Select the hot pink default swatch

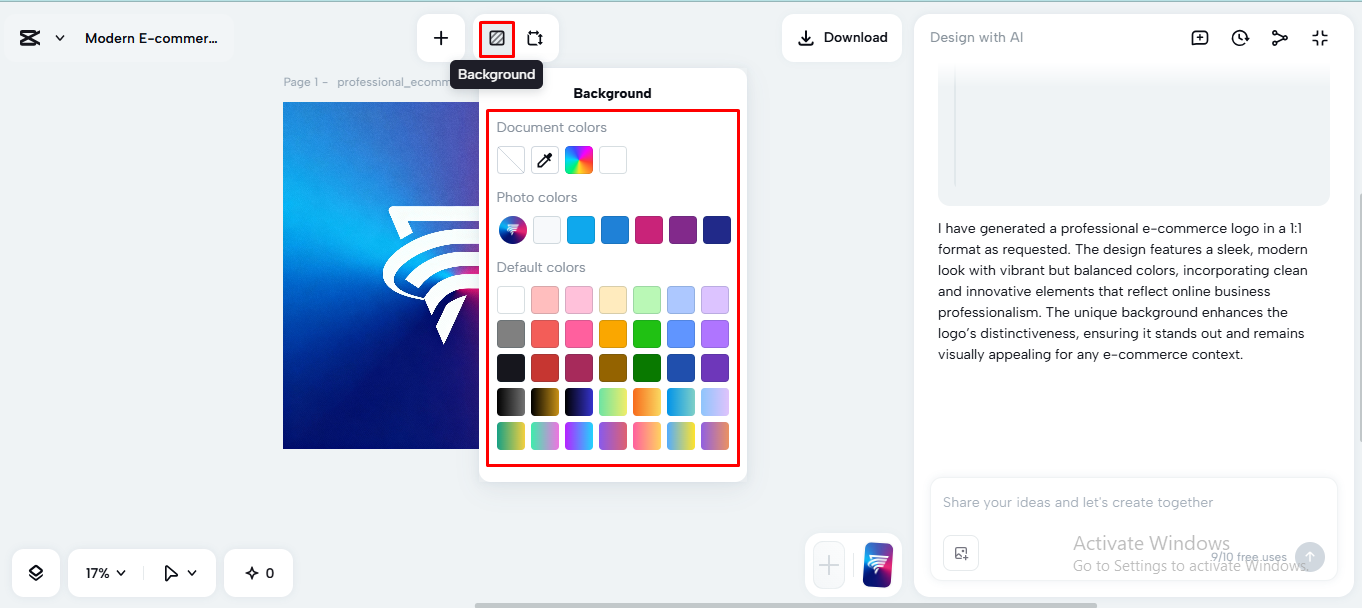[579, 334]
